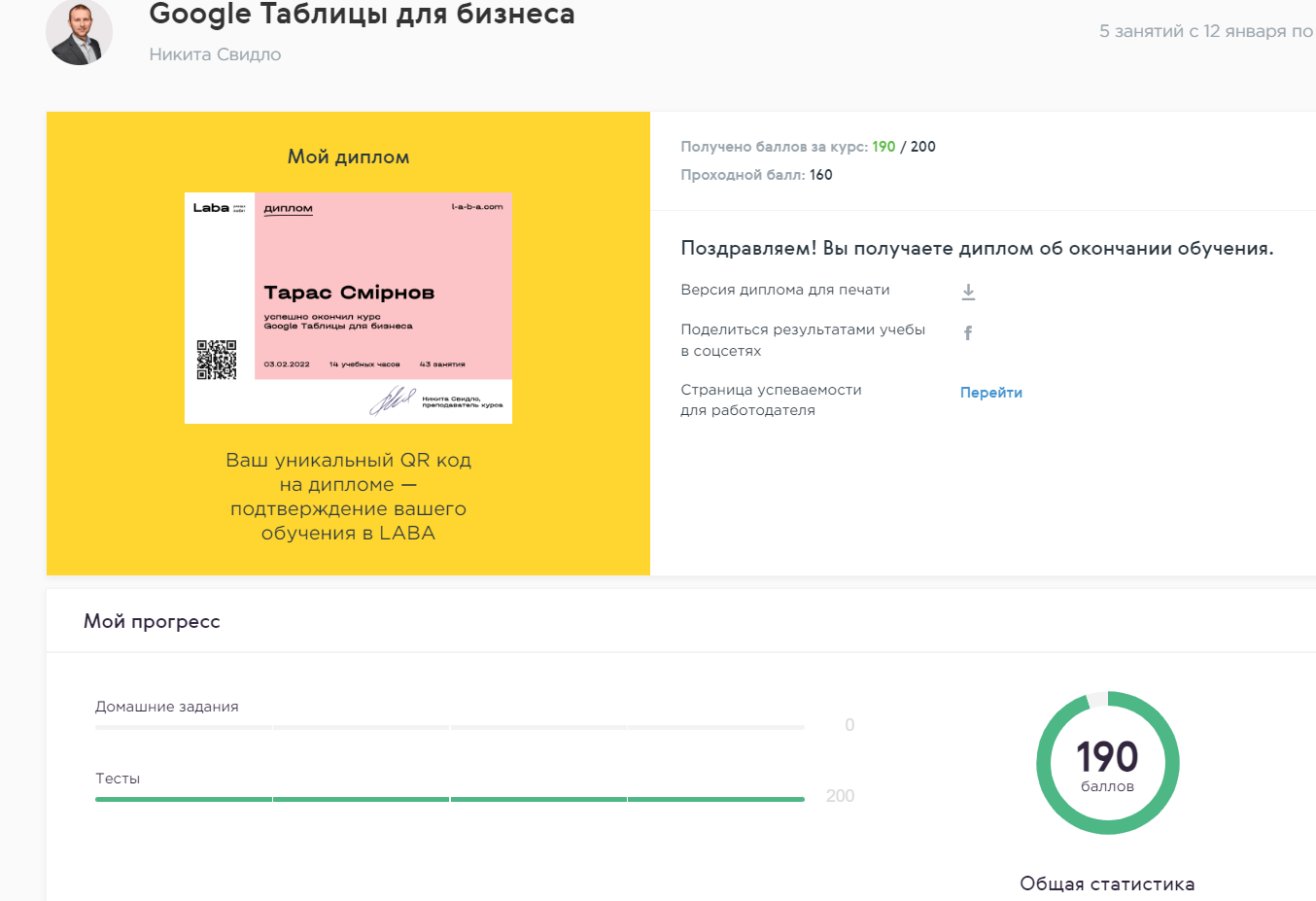
Task: Click the Тесты progress bar
Action: tap(450, 799)
